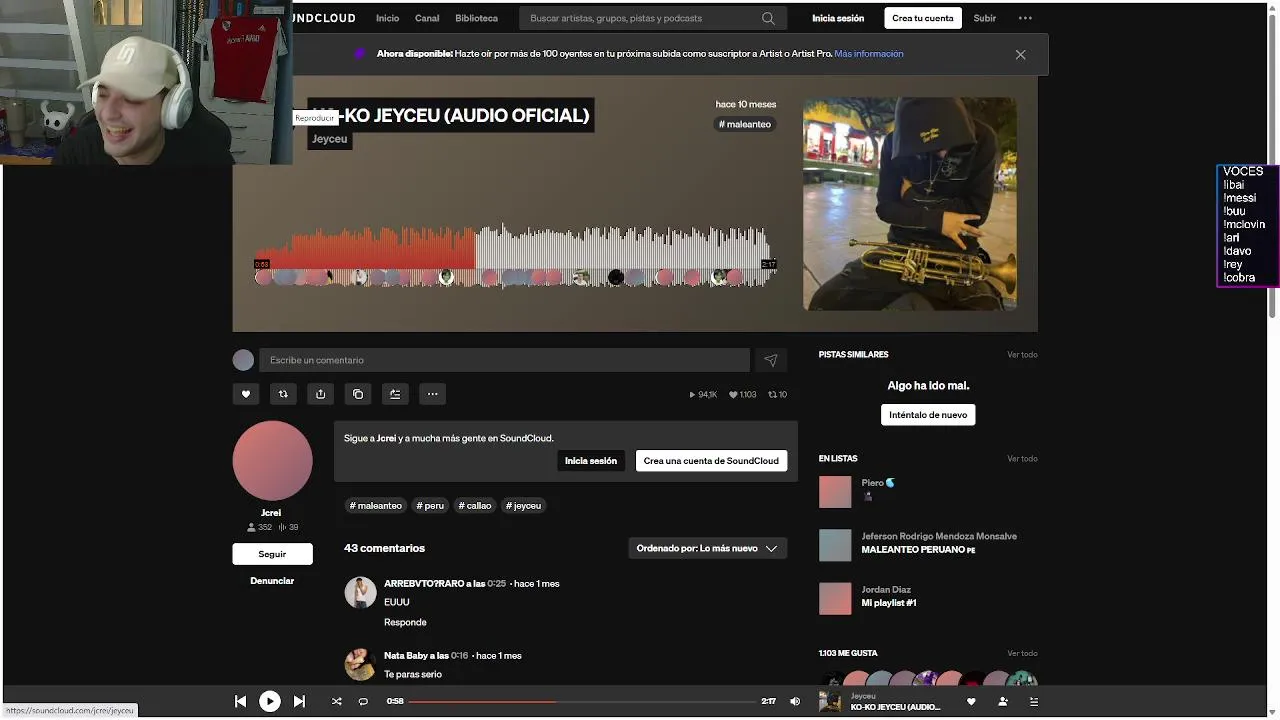This screenshot has width=1280, height=720.
Task: Open the Canal tab in navigation
Action: [x=427, y=18]
